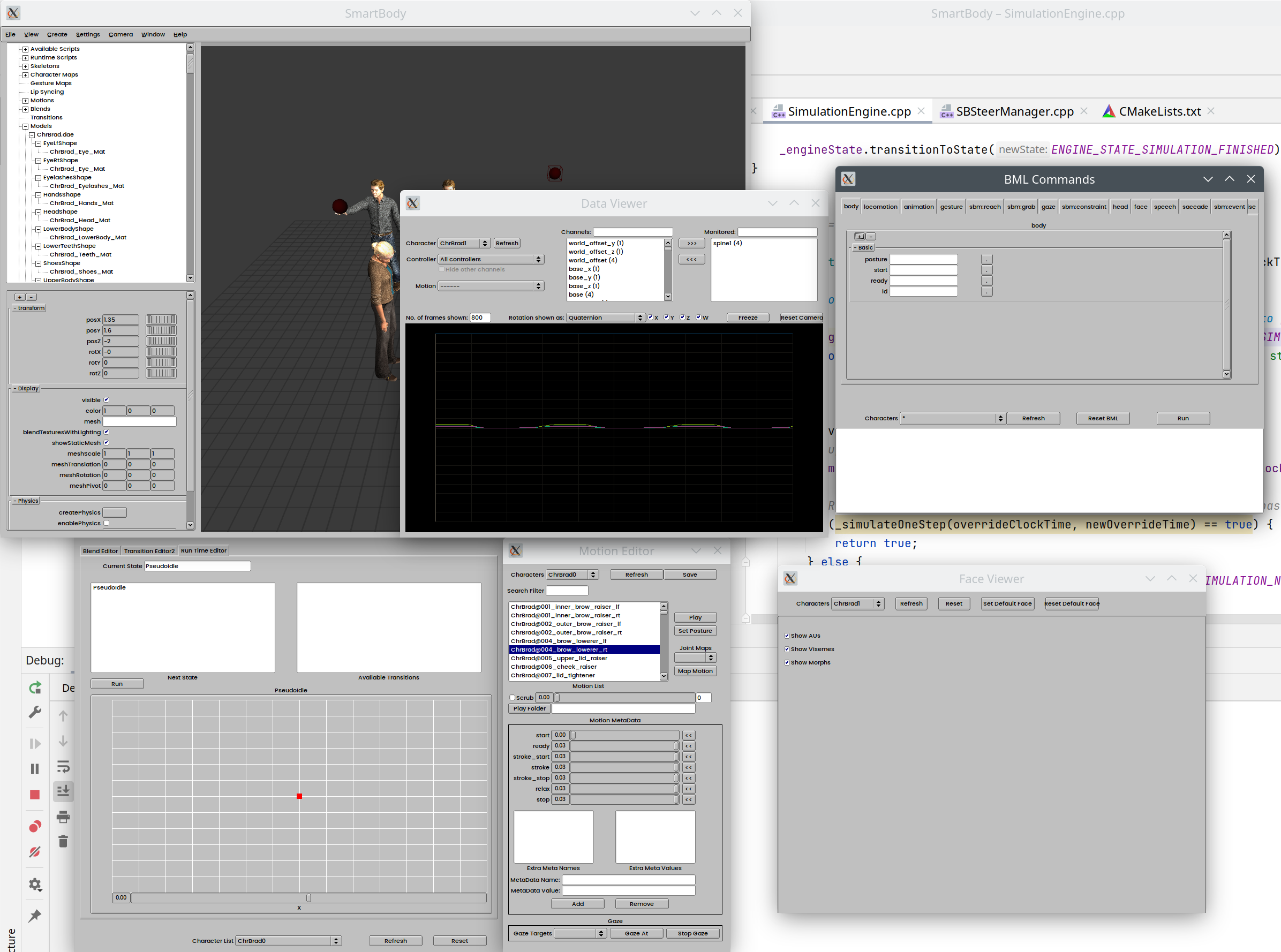The width and height of the screenshot is (1281, 952).
Task: Switch to the locomotion tab in BML Commands
Action: pyautogui.click(x=880, y=207)
